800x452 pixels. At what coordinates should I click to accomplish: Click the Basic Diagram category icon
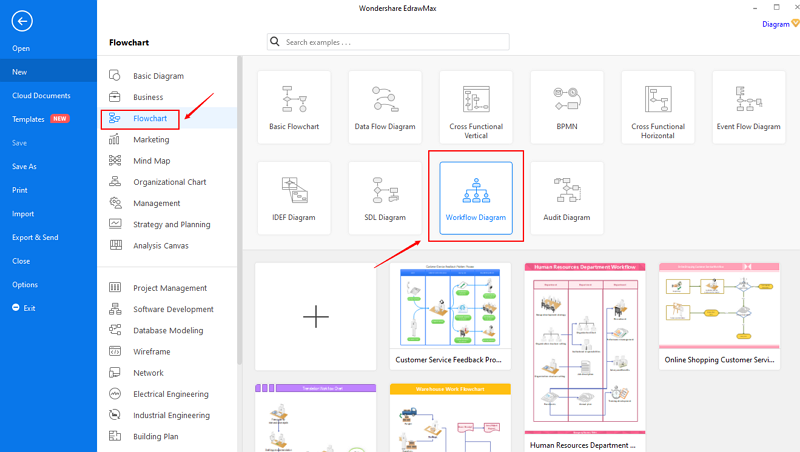pyautogui.click(x=115, y=76)
